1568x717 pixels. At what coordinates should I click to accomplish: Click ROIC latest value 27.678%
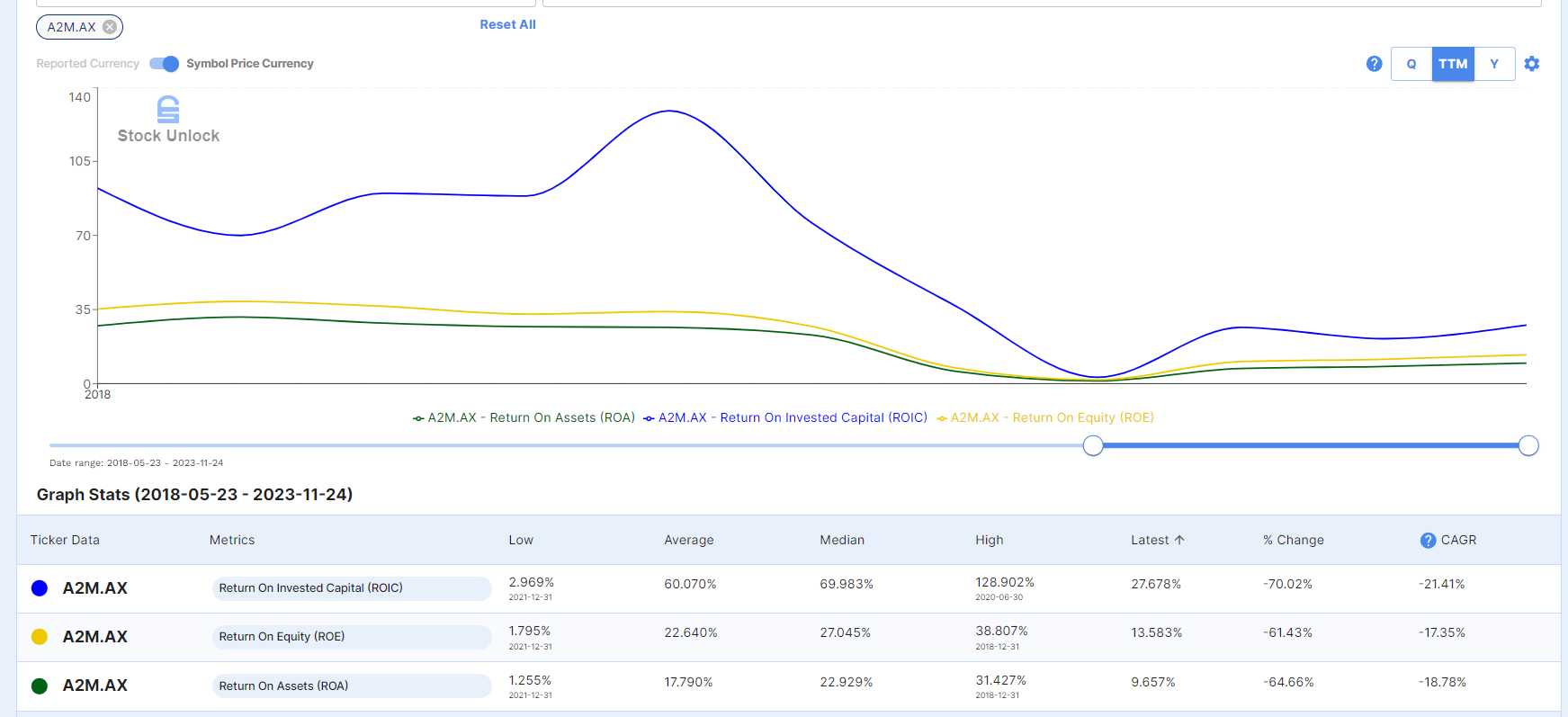1156,584
